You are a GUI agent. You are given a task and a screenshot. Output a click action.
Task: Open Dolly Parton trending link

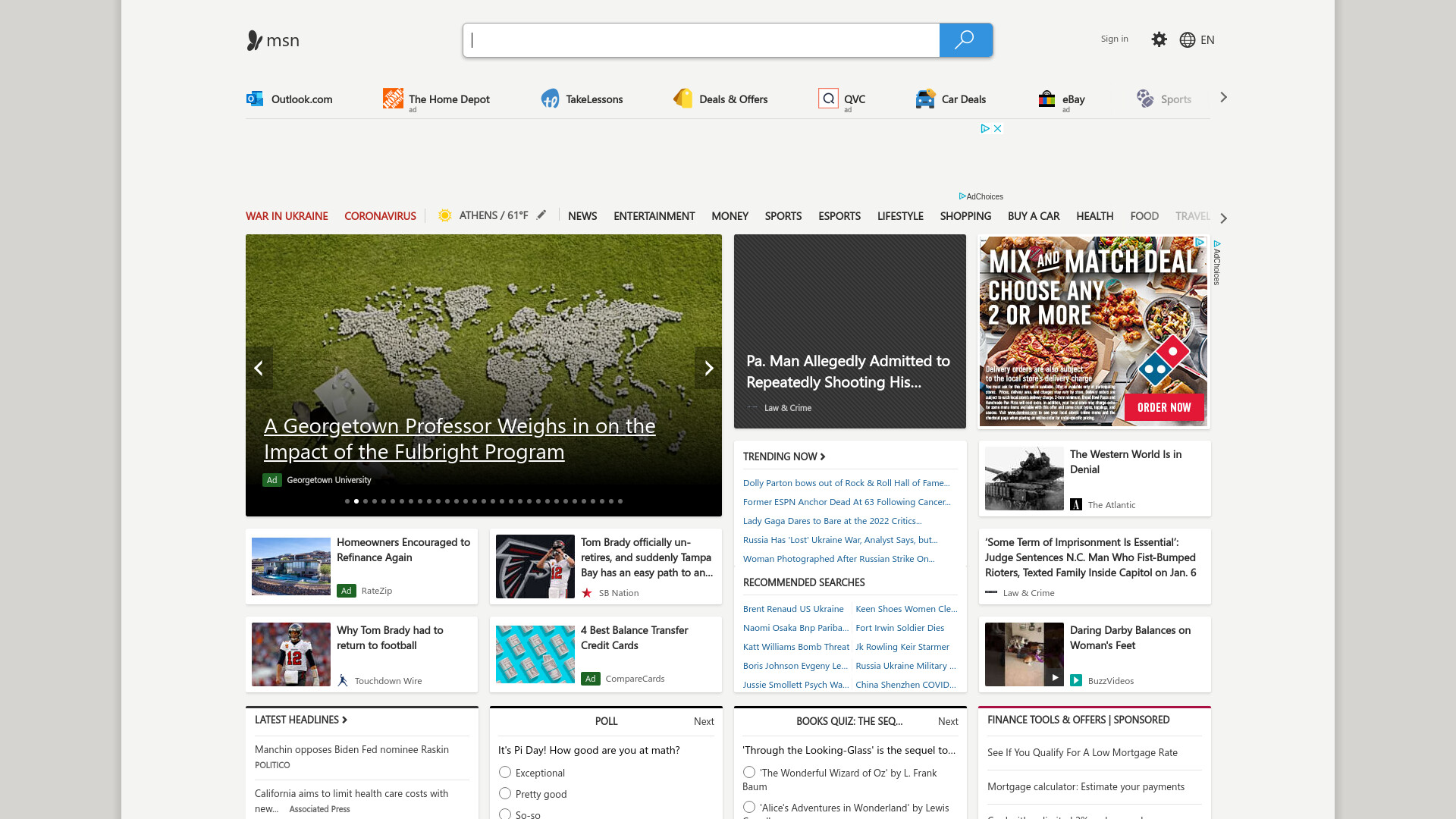tap(846, 483)
